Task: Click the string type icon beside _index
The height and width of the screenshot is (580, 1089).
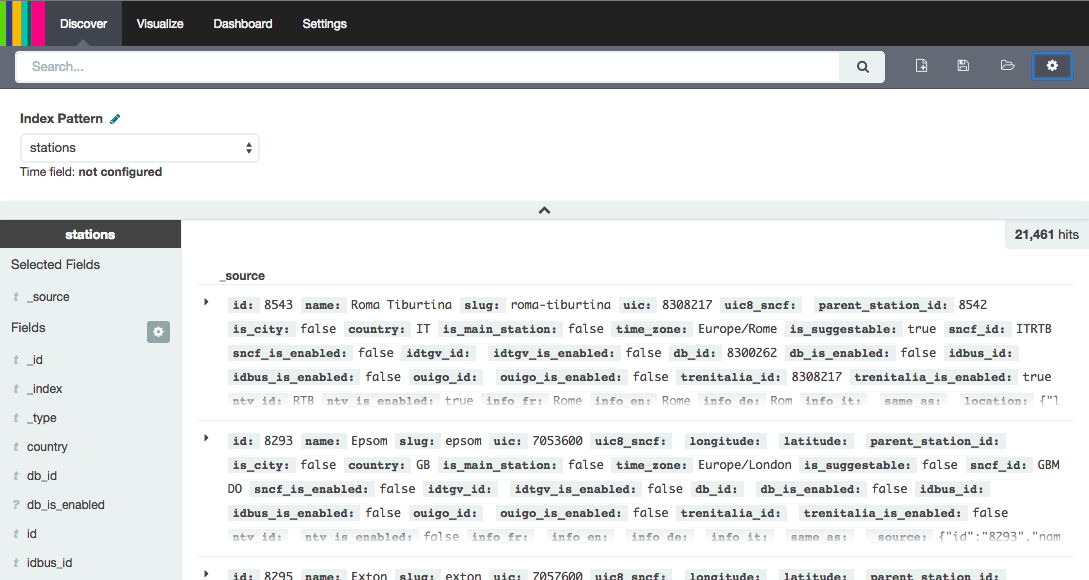Action: (16, 389)
